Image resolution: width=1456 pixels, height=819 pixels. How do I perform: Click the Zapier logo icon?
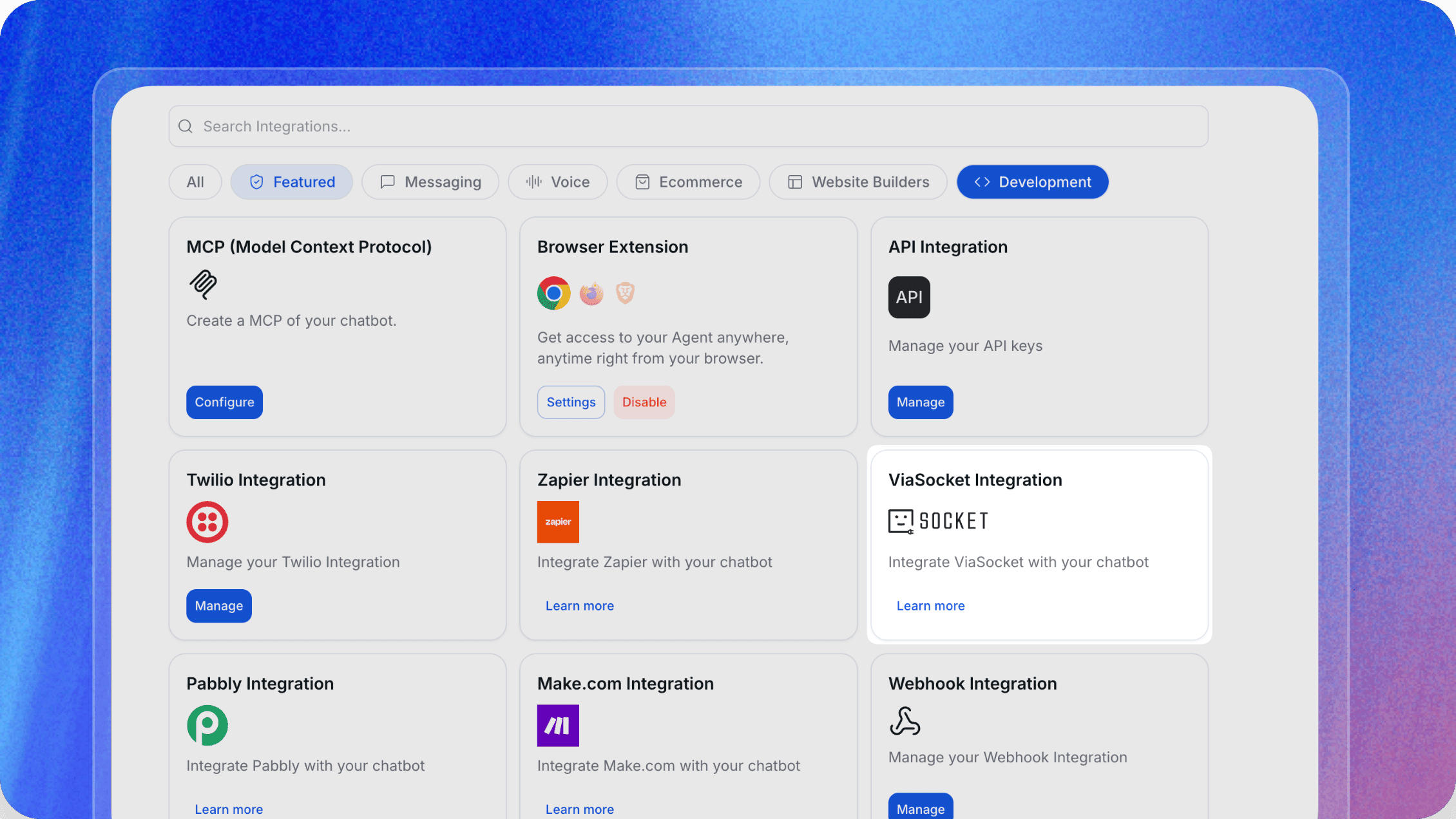(558, 522)
